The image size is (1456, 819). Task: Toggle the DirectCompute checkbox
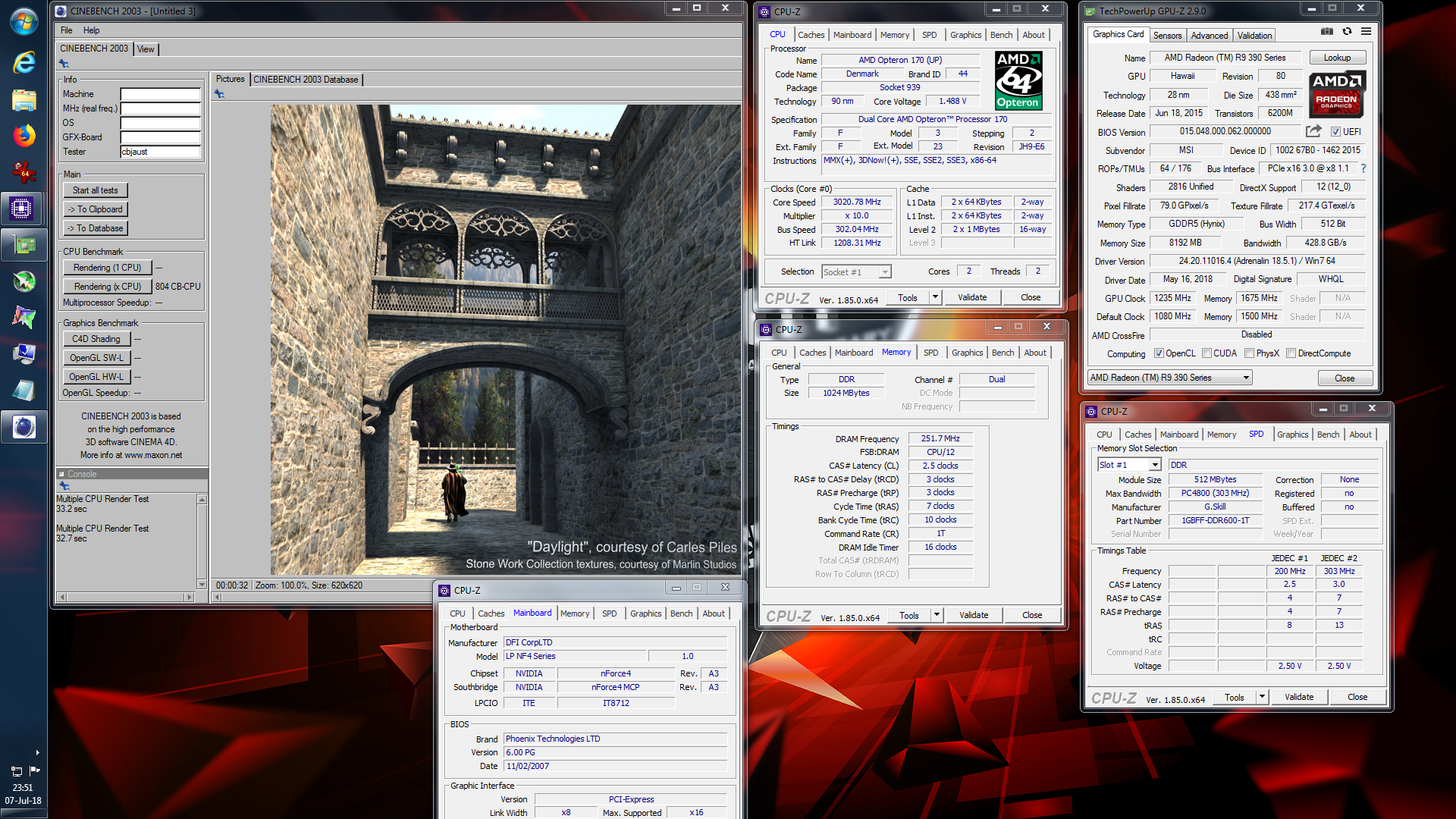coord(1291,353)
